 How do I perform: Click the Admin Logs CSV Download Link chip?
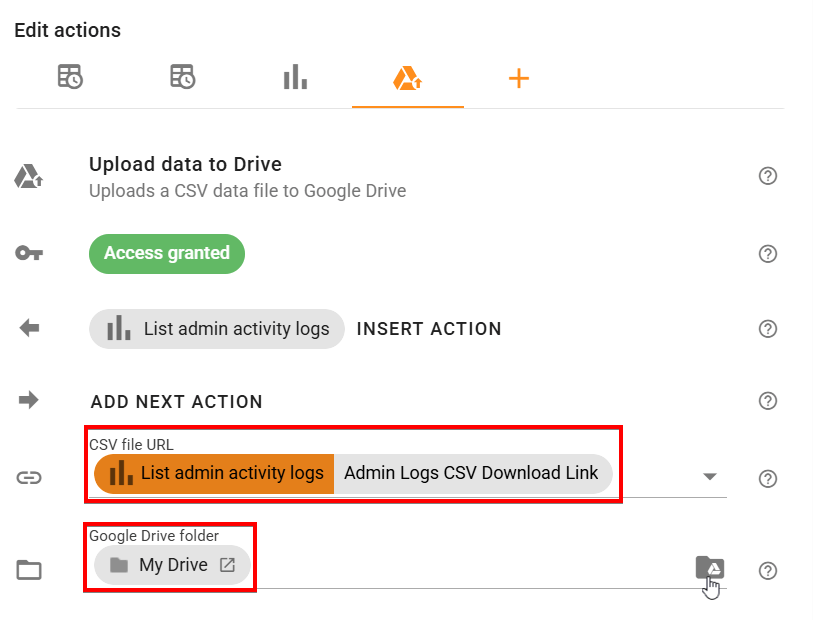pyautogui.click(x=471, y=473)
